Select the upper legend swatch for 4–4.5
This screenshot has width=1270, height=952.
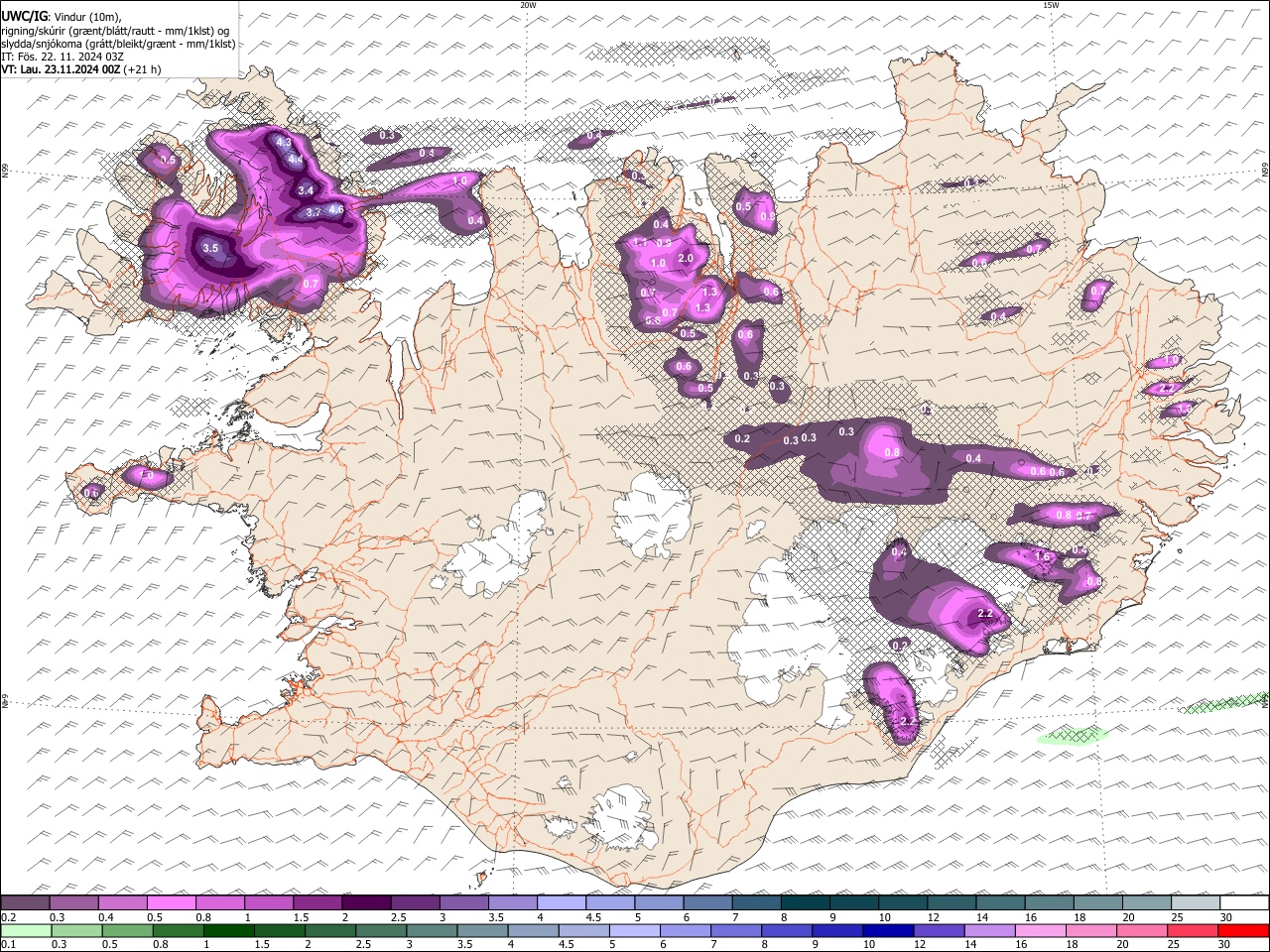pyautogui.click(x=562, y=903)
